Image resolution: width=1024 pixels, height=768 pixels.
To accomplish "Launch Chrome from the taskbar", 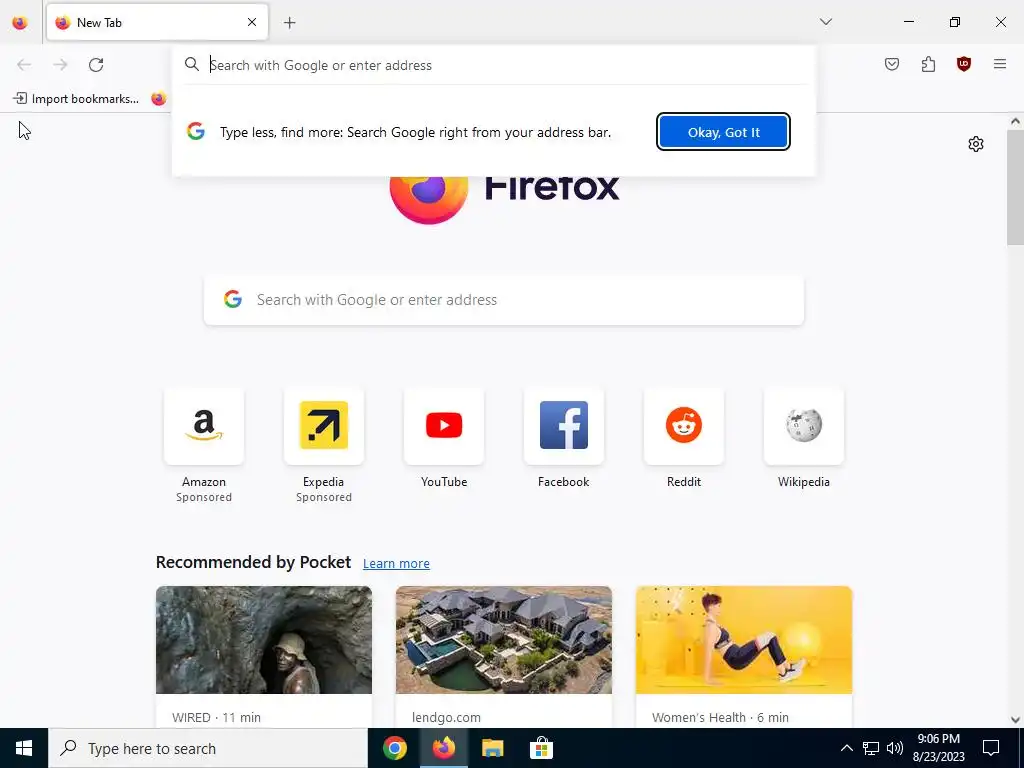I will (x=394, y=748).
